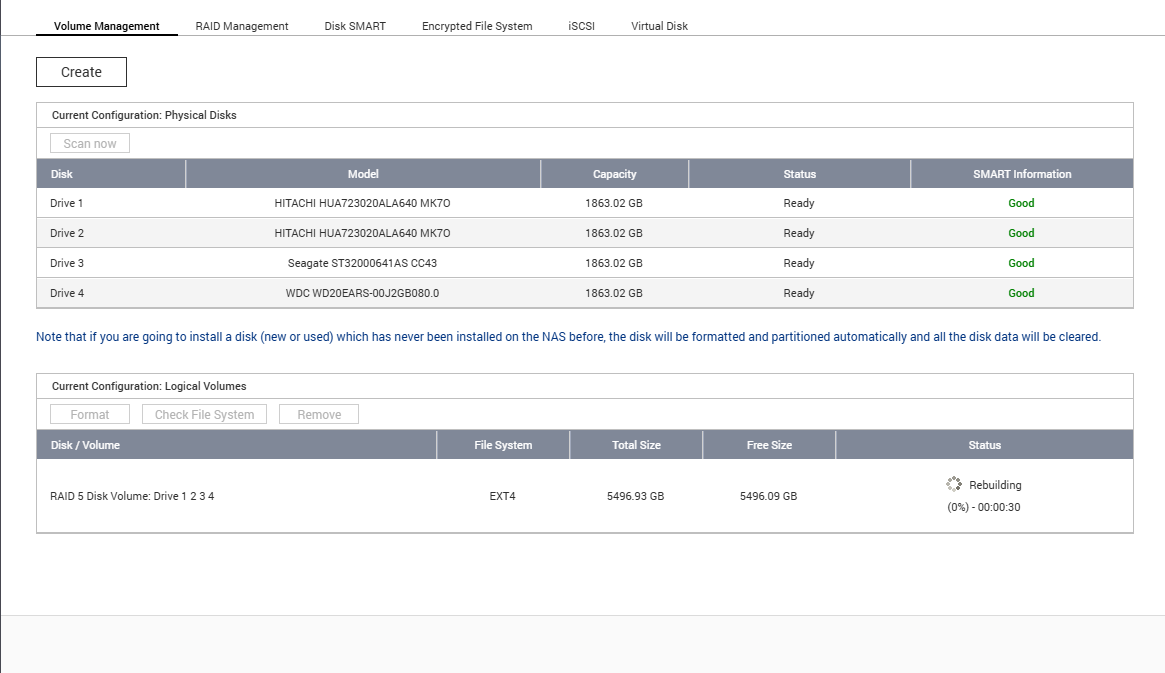Select the Drive 1 row label
The width and height of the screenshot is (1165, 673).
[67, 203]
